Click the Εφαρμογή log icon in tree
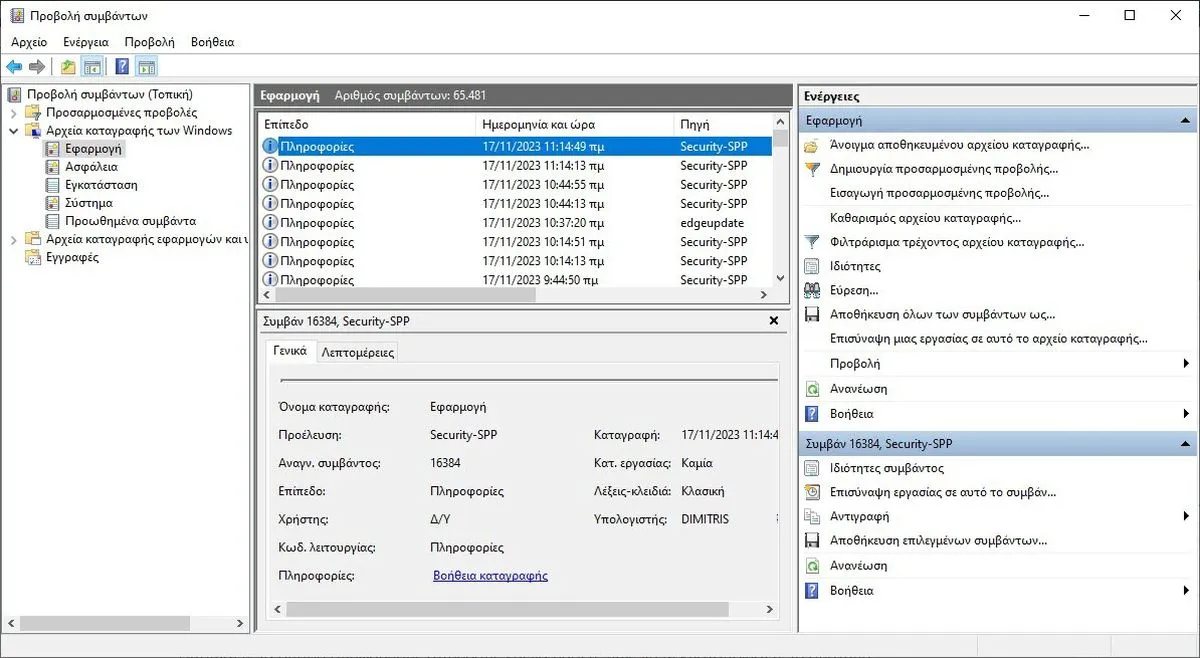 pos(53,149)
